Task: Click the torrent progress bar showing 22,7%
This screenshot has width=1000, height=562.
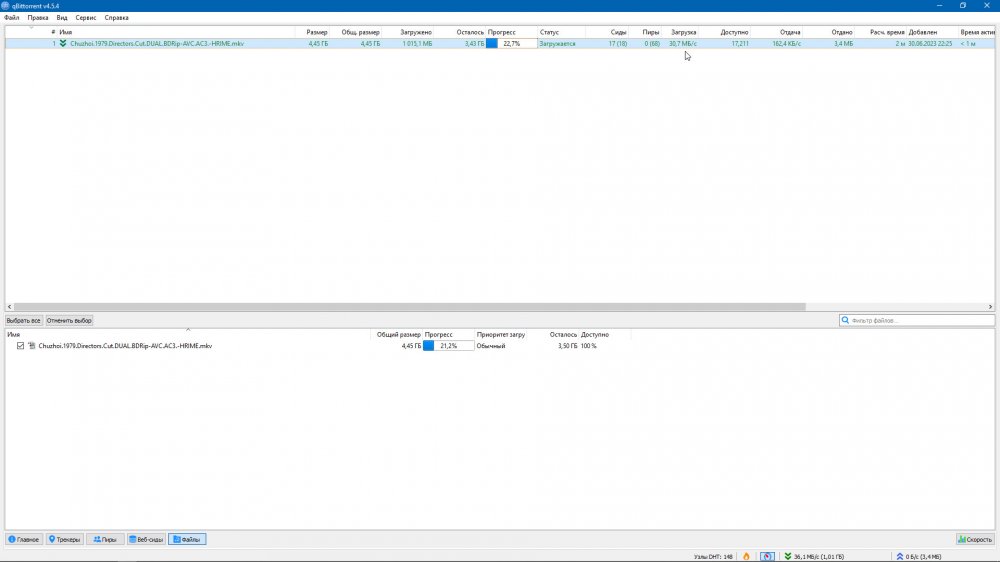Action: pos(511,44)
